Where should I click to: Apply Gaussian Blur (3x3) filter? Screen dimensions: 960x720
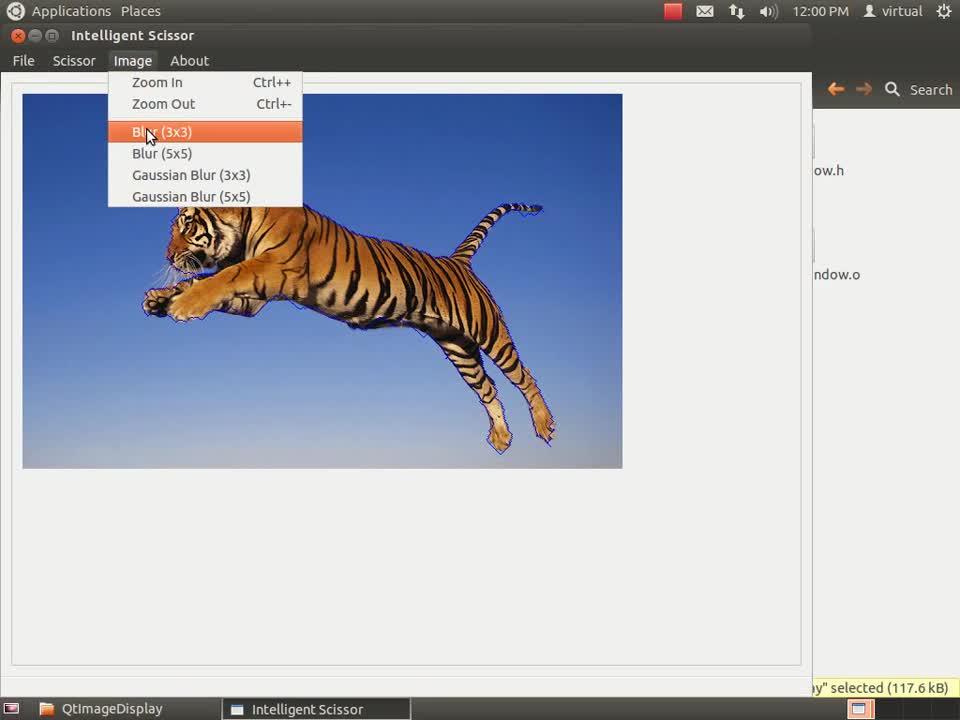(x=191, y=175)
